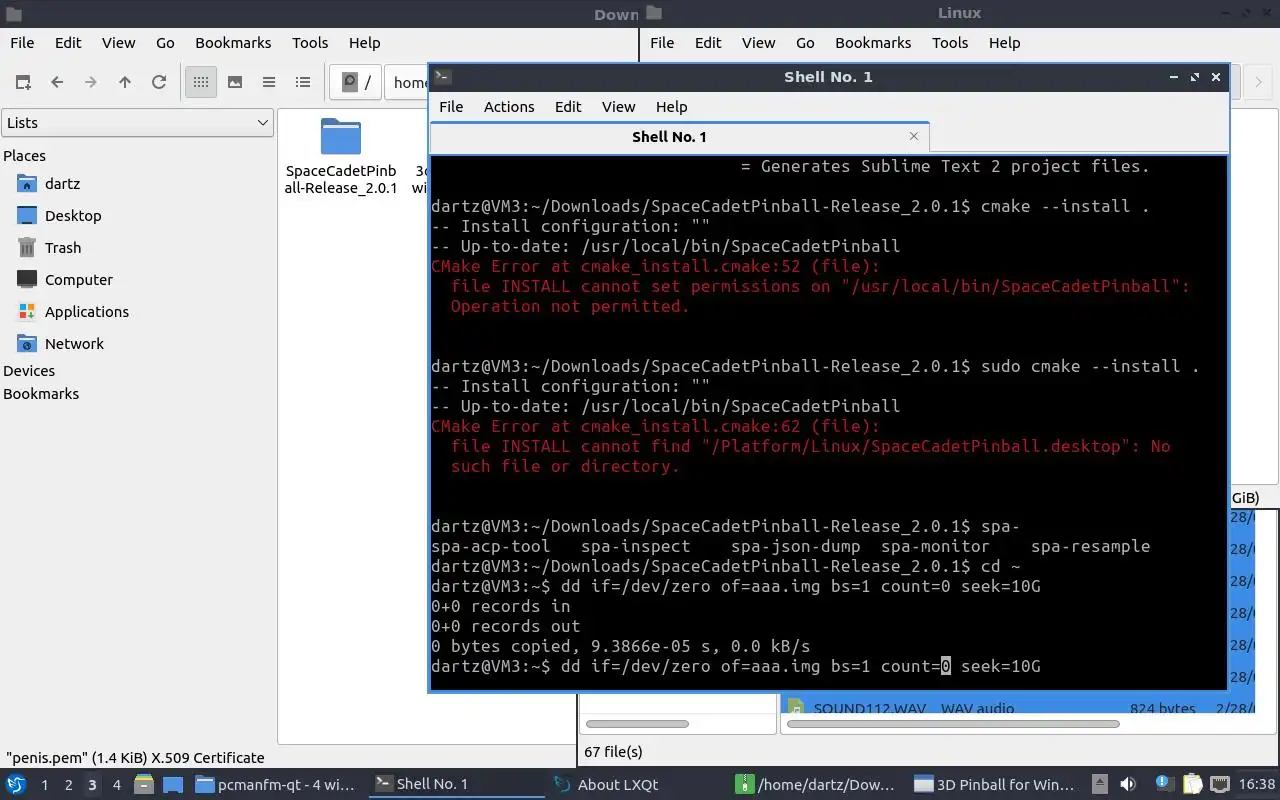Open the LXQt application menu
The image size is (1280, 800).
point(16,785)
